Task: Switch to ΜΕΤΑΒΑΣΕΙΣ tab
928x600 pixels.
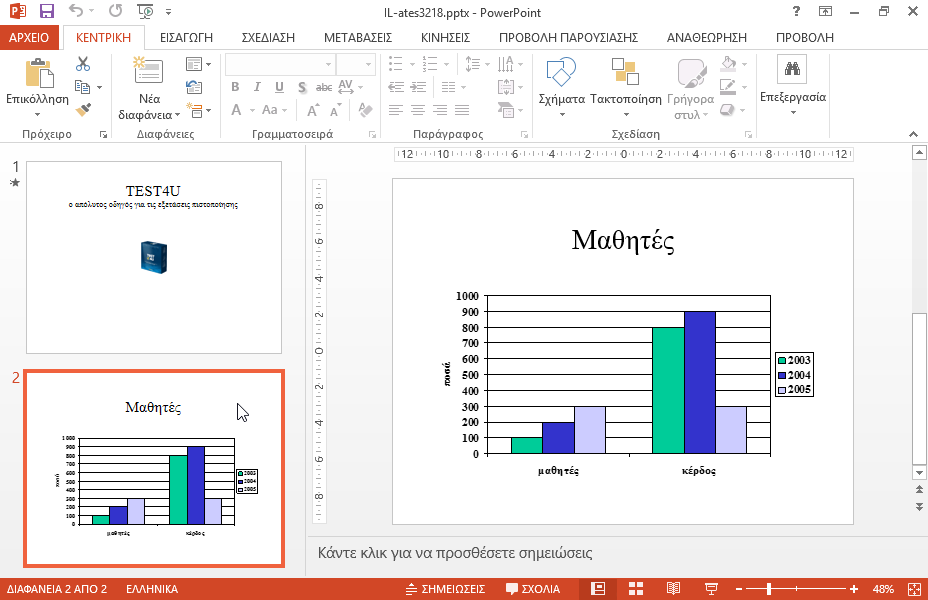Action: click(358, 37)
